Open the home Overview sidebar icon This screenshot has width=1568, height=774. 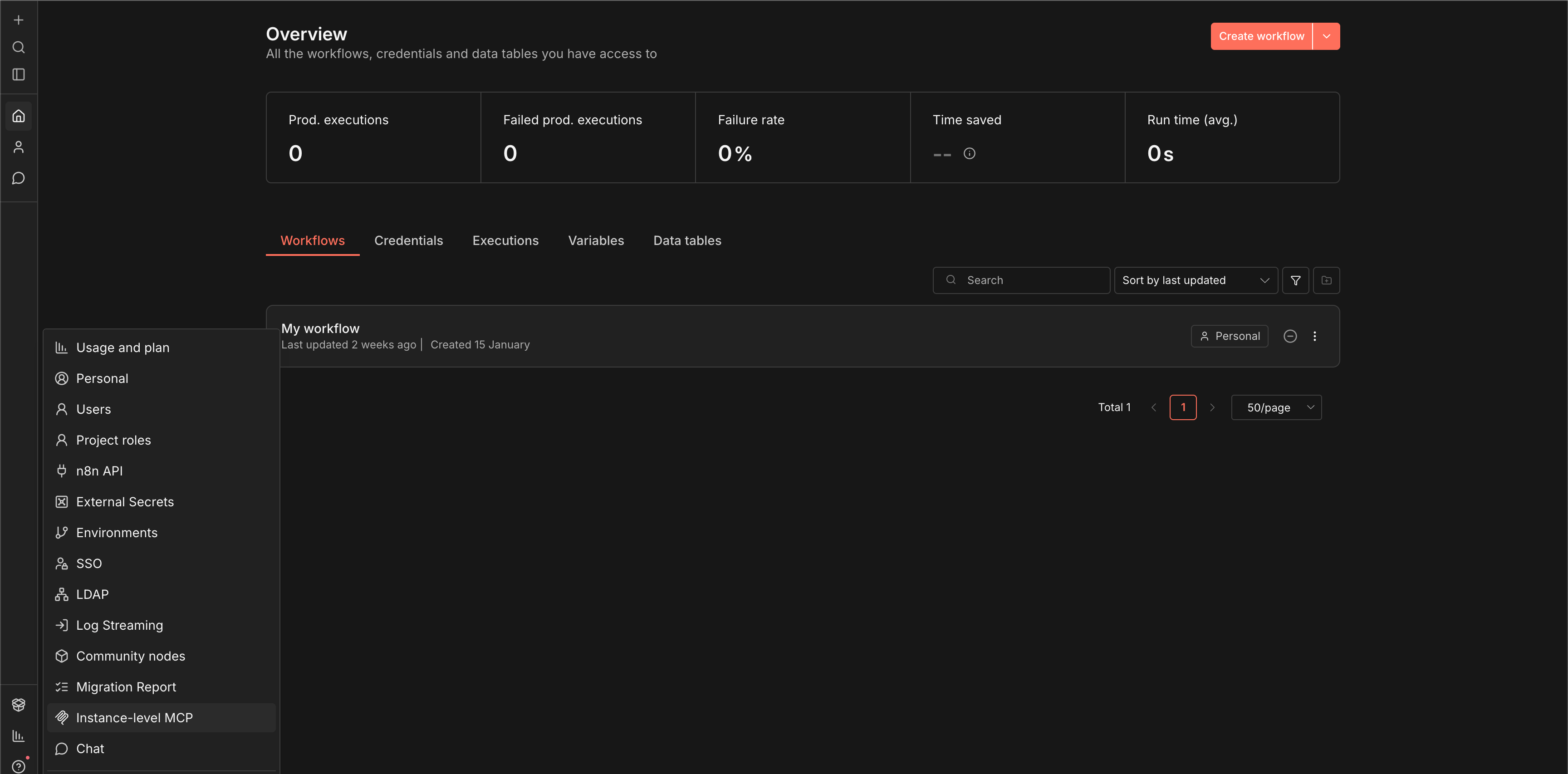coord(18,116)
